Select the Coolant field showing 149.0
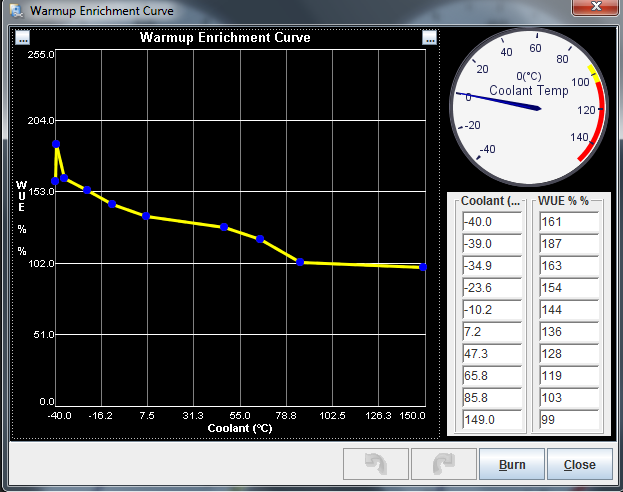The height and width of the screenshot is (492, 623). pos(492,420)
